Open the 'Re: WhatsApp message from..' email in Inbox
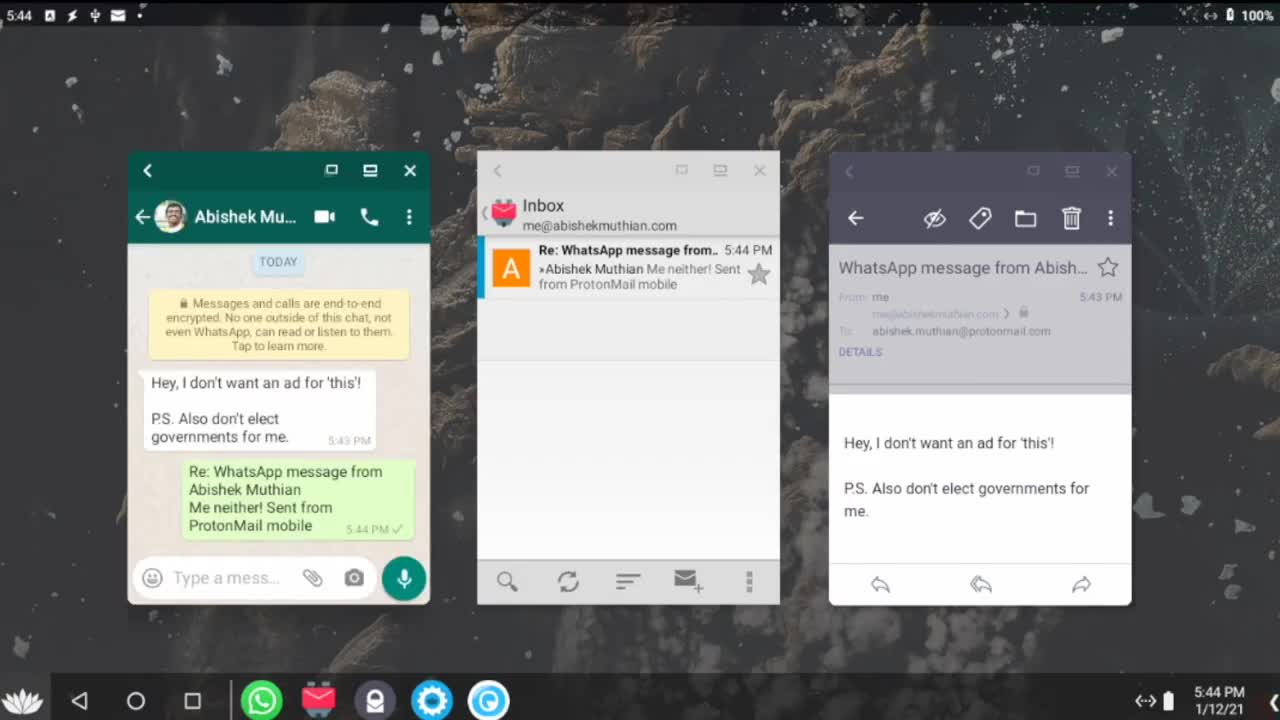 (629, 268)
